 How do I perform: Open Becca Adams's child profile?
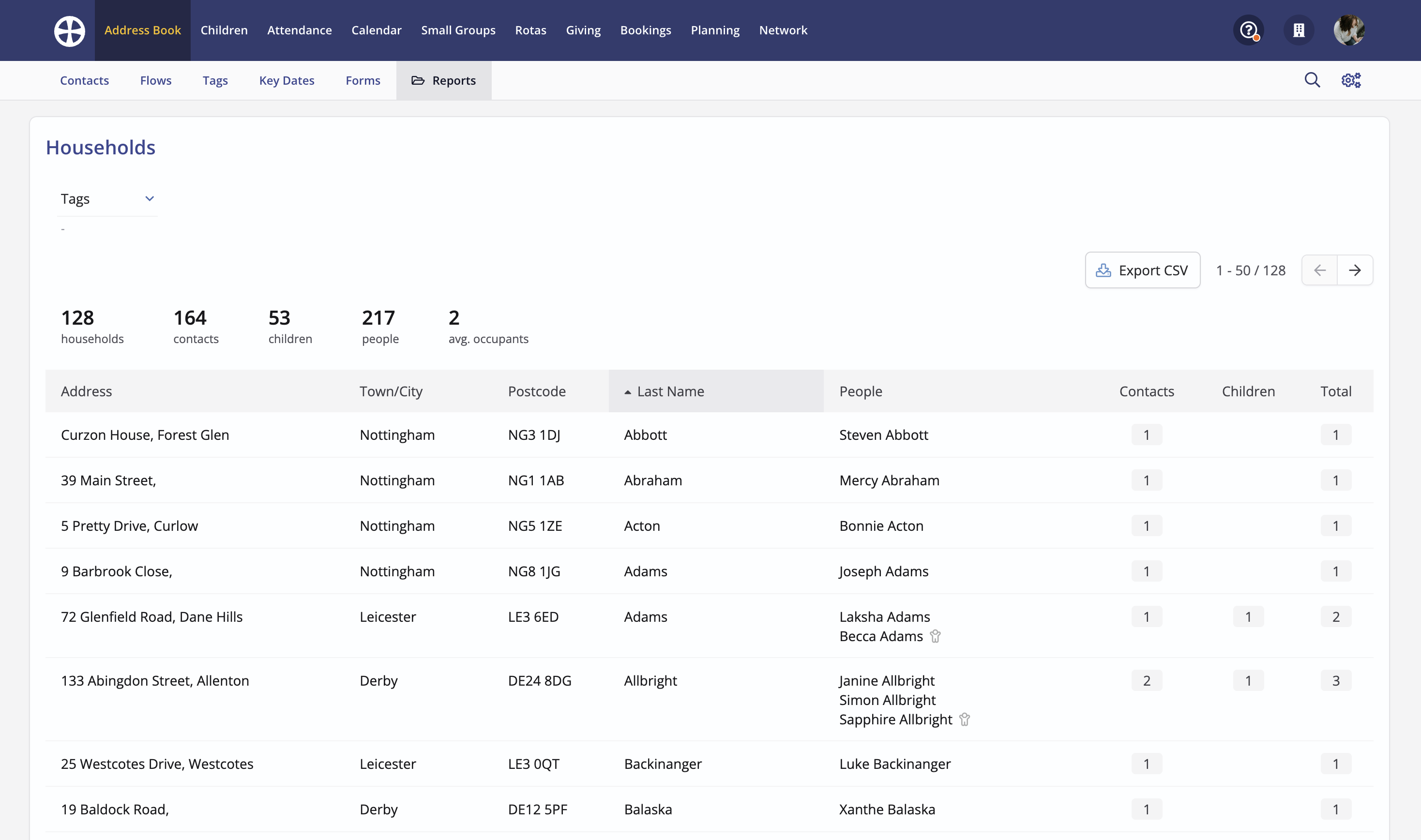point(881,636)
